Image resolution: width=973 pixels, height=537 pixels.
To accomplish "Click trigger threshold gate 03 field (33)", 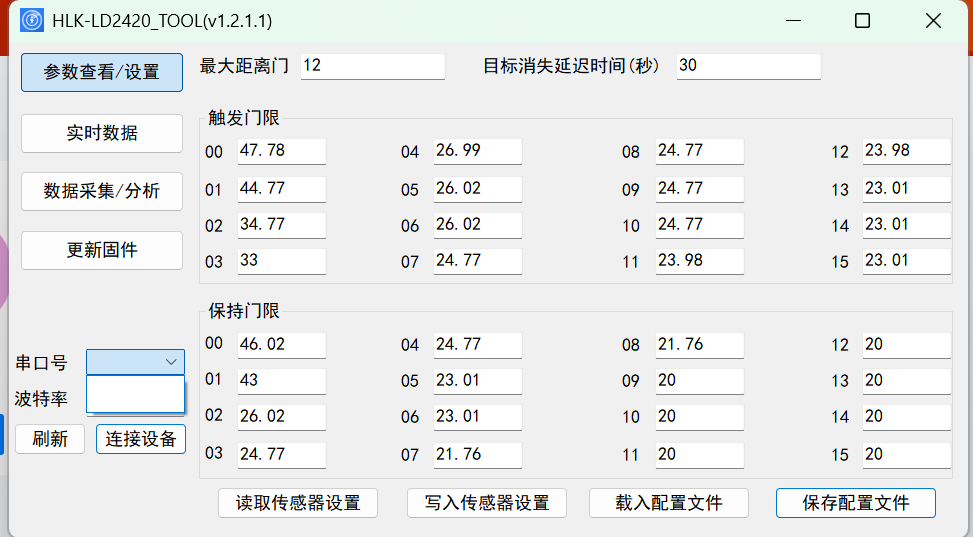I will [x=281, y=261].
